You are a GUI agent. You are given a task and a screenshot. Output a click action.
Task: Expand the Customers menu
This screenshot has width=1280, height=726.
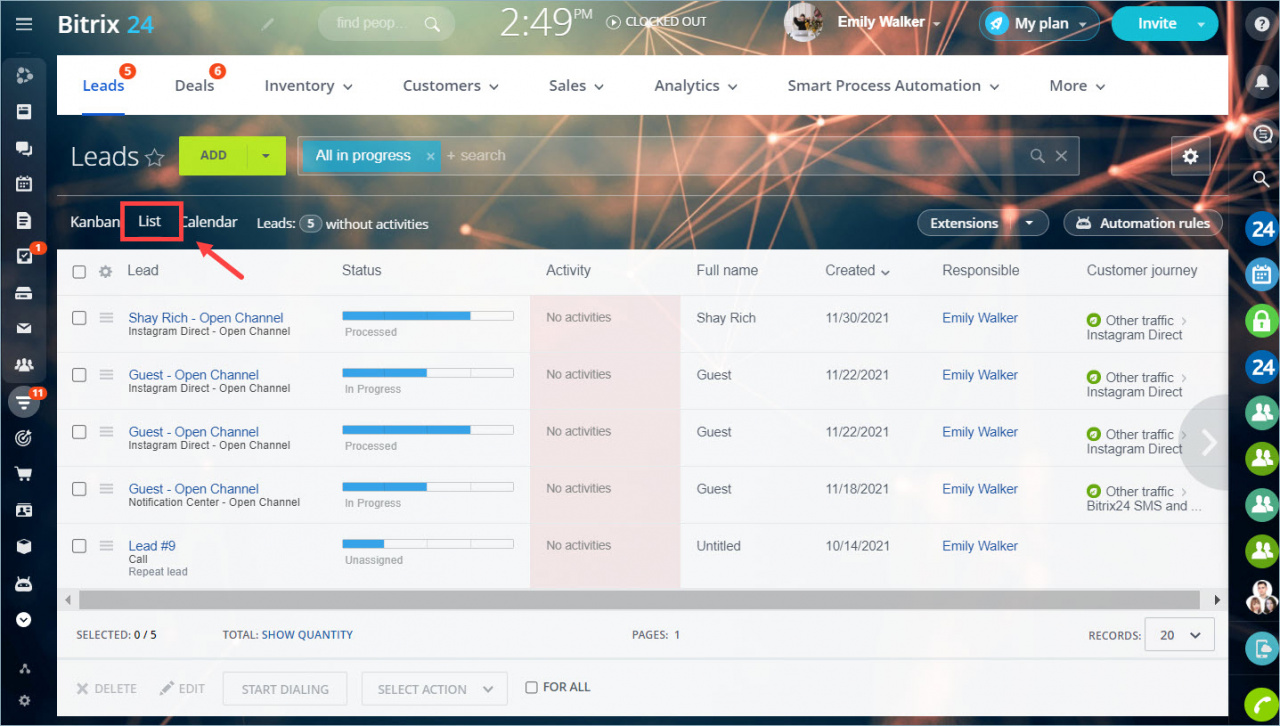pyautogui.click(x=450, y=86)
